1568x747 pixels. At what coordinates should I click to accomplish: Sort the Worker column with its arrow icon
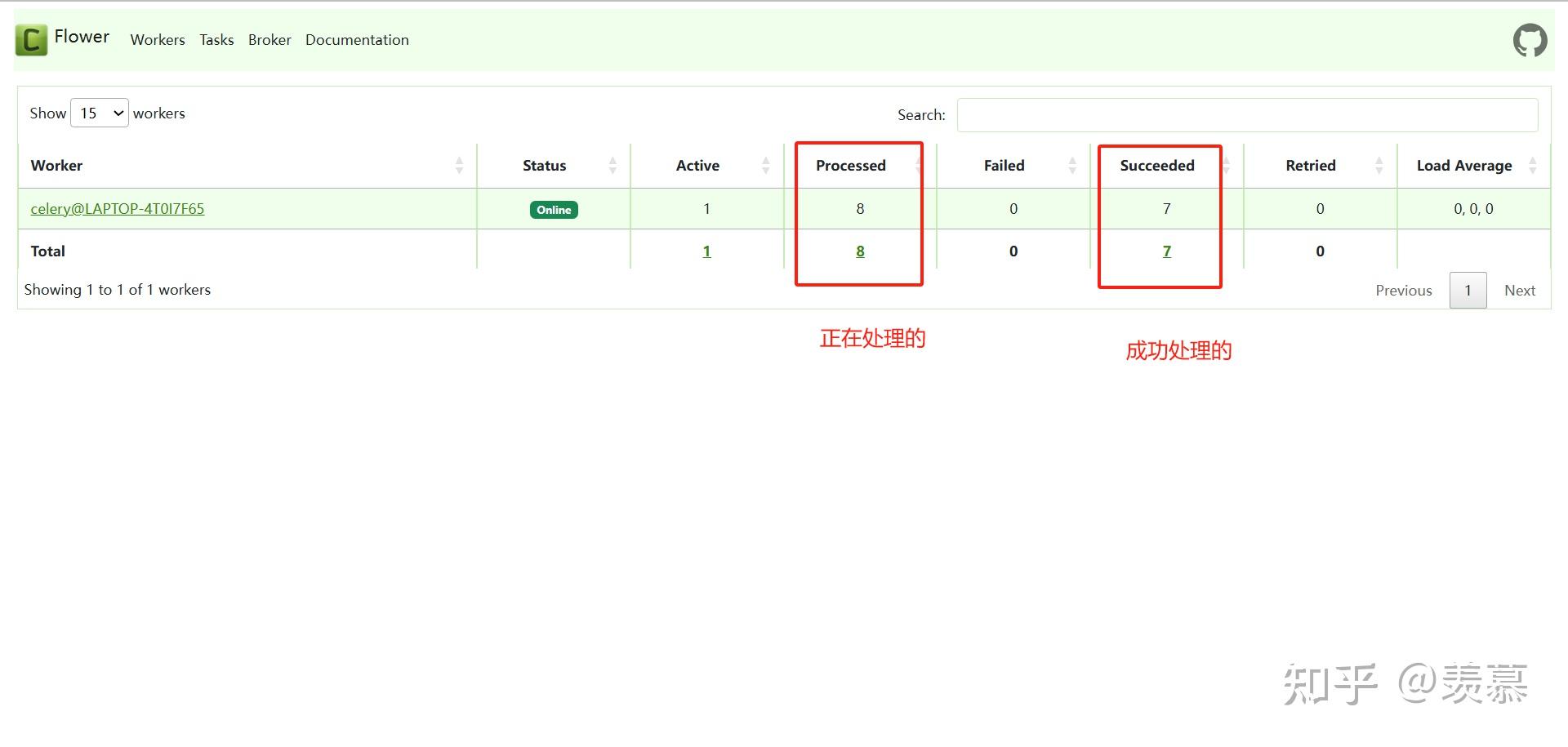[460, 165]
